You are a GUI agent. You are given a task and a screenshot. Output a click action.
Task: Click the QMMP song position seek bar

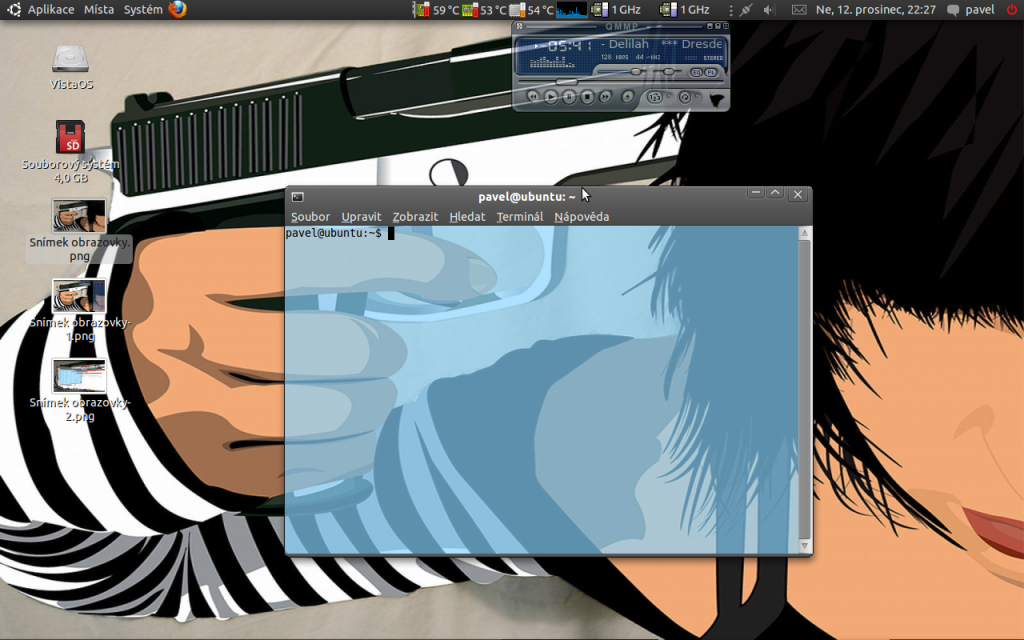[620, 82]
